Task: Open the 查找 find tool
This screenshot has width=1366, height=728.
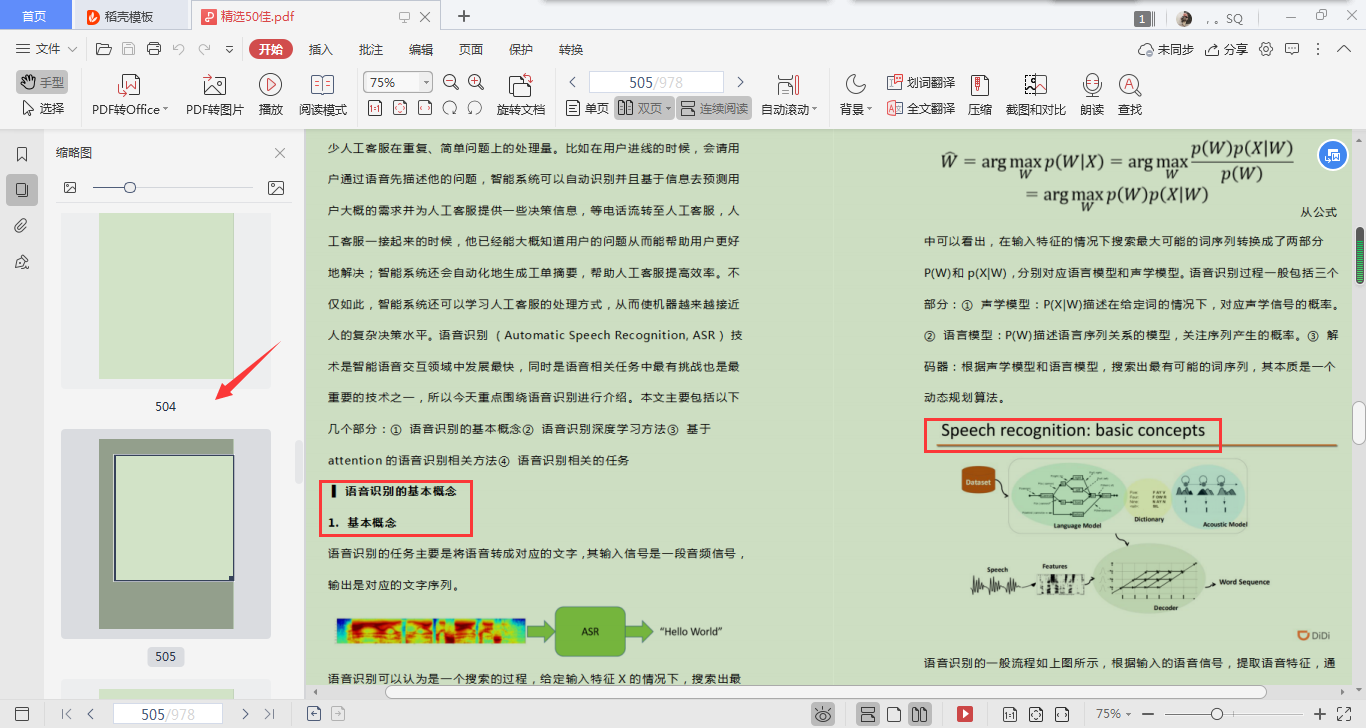Action: tap(1130, 96)
